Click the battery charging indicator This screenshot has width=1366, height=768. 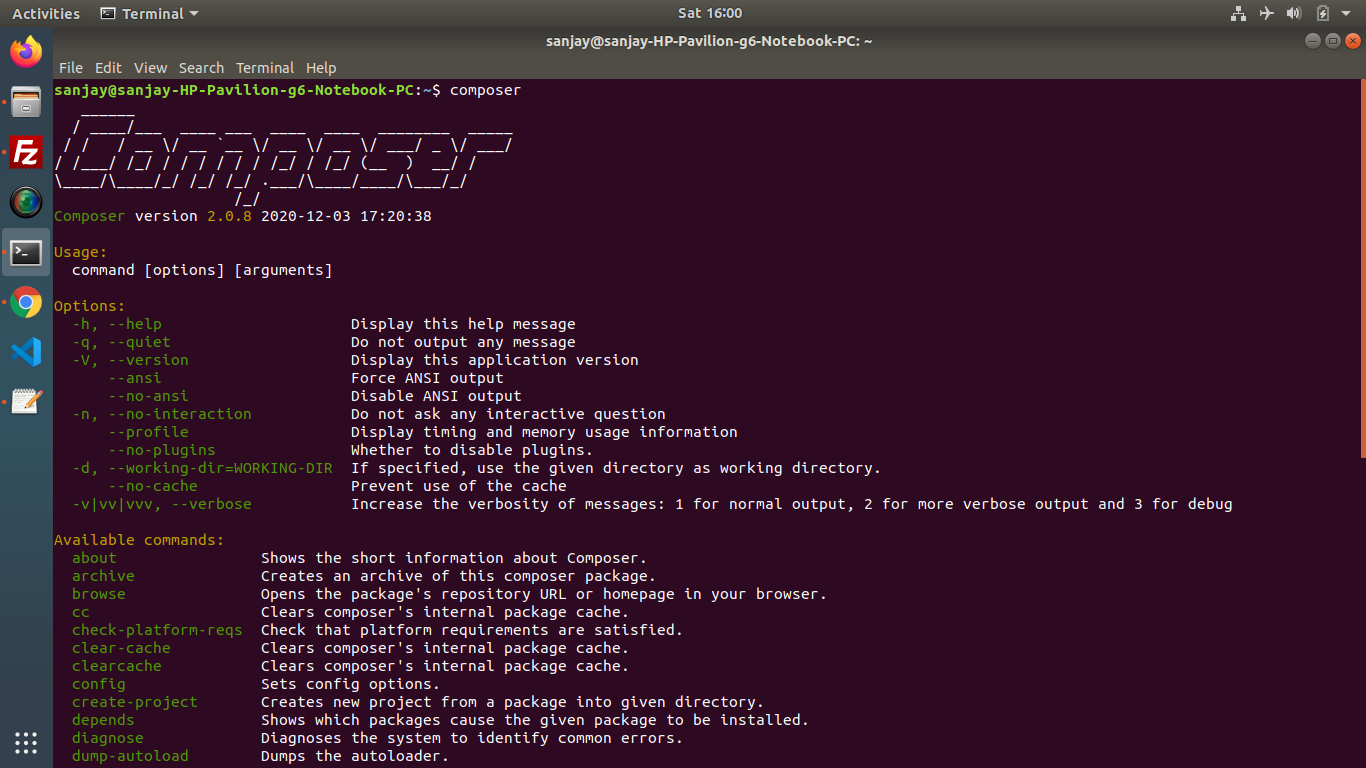[1322, 14]
